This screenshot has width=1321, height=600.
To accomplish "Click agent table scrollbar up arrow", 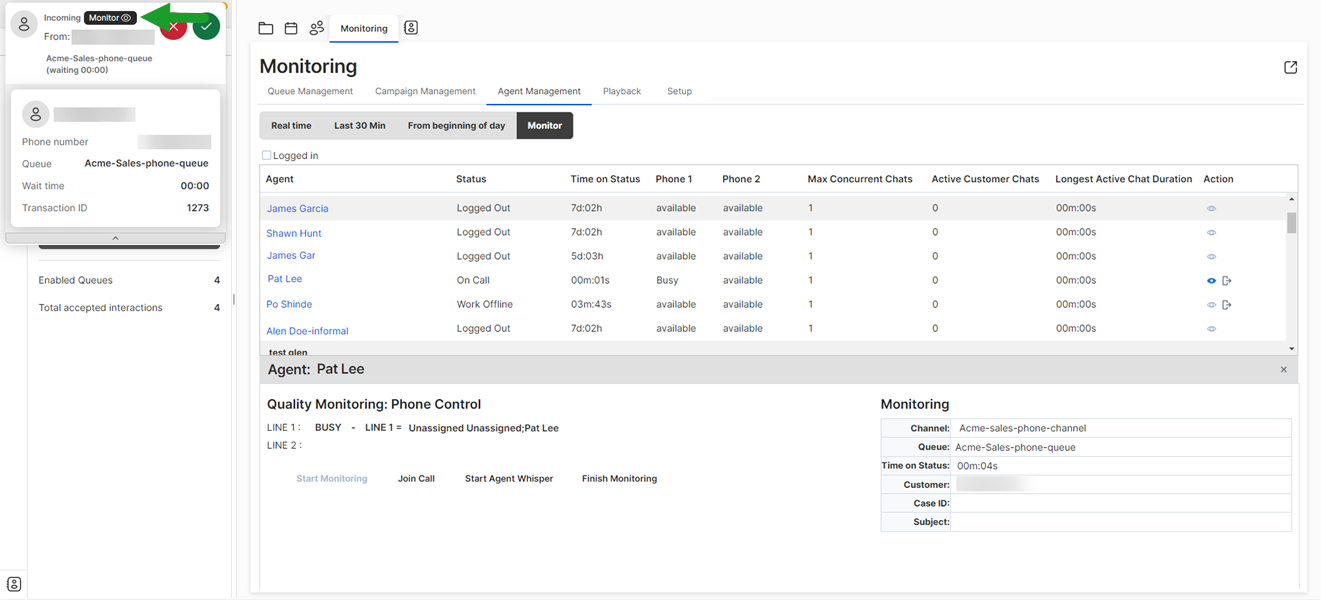I will point(1292,199).
